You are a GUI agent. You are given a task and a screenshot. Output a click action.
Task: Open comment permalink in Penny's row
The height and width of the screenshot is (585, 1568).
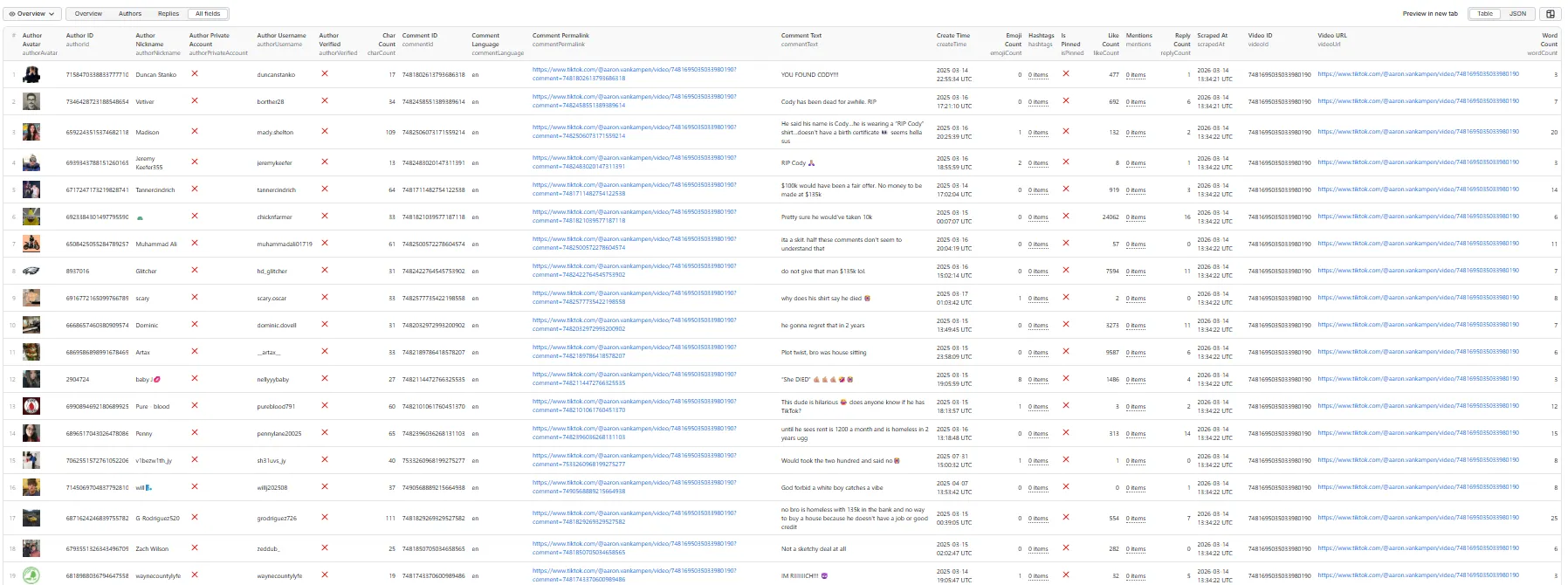point(634,433)
